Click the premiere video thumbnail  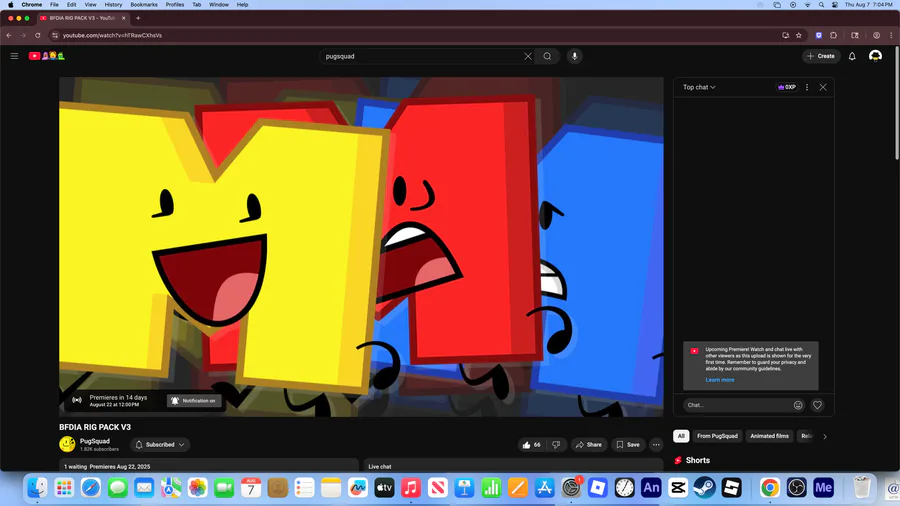pos(361,247)
